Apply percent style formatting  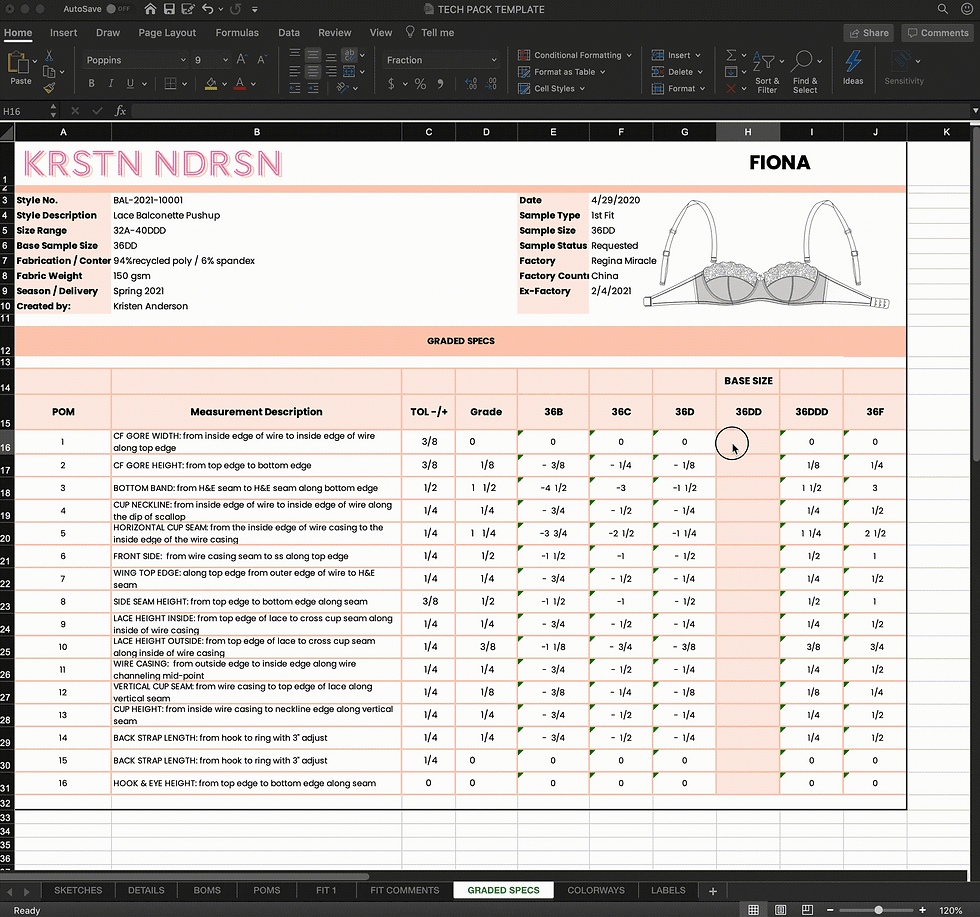pos(421,84)
